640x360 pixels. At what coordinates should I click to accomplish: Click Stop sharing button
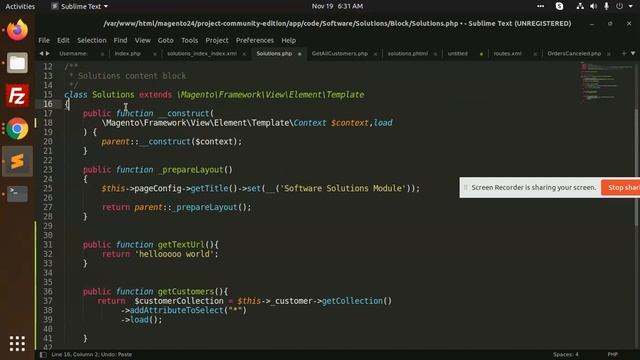(x=620, y=188)
